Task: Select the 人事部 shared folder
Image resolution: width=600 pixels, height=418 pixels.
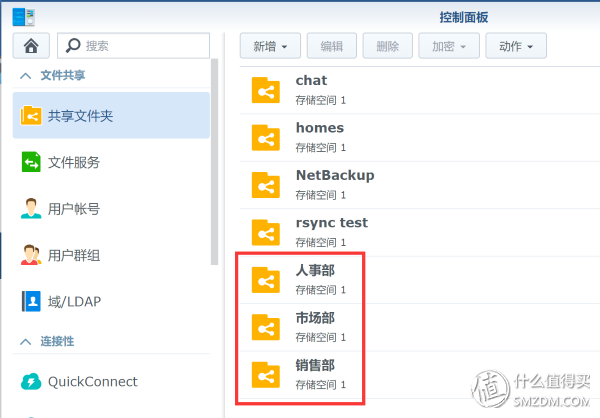Action: pyautogui.click(x=420, y=280)
